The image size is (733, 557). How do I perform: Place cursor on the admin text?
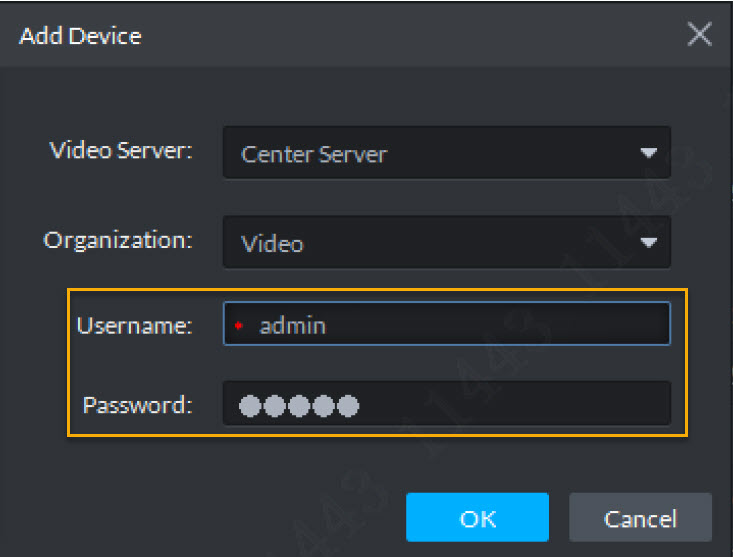[292, 325]
